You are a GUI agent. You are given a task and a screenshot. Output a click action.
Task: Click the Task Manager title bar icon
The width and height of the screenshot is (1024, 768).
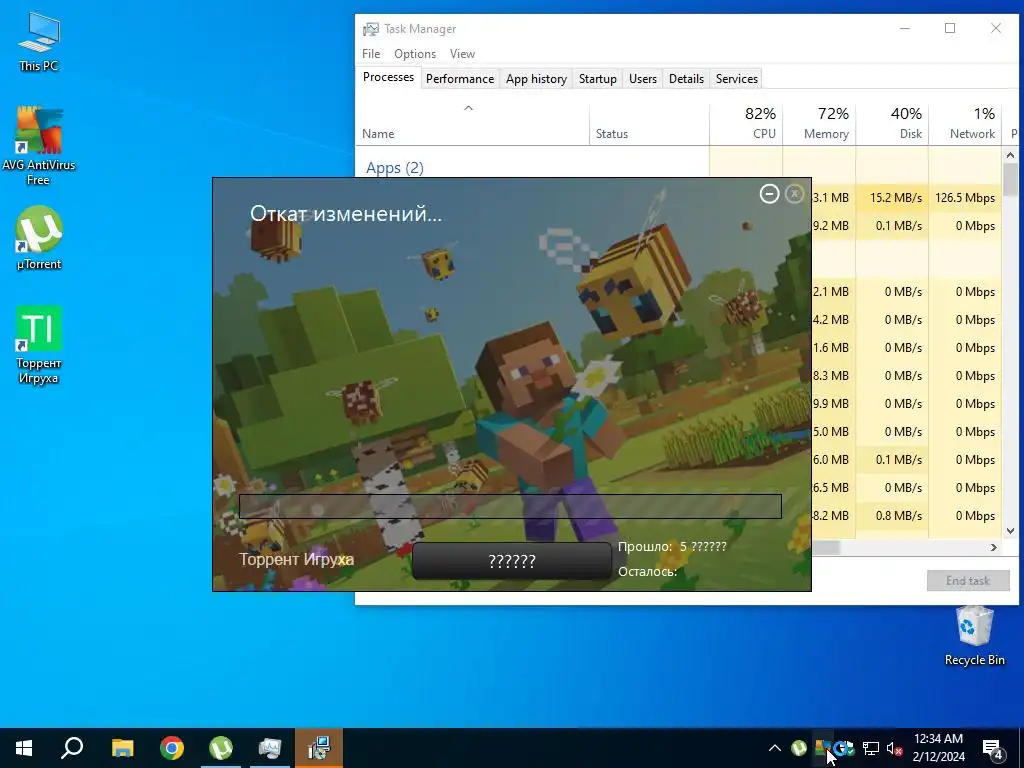click(371, 29)
